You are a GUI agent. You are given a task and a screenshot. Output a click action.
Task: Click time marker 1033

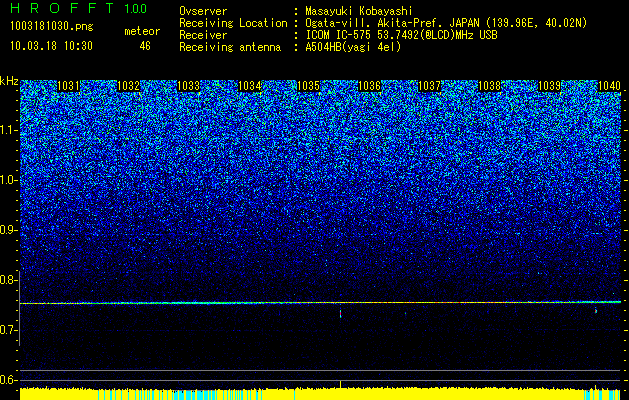pos(189,85)
